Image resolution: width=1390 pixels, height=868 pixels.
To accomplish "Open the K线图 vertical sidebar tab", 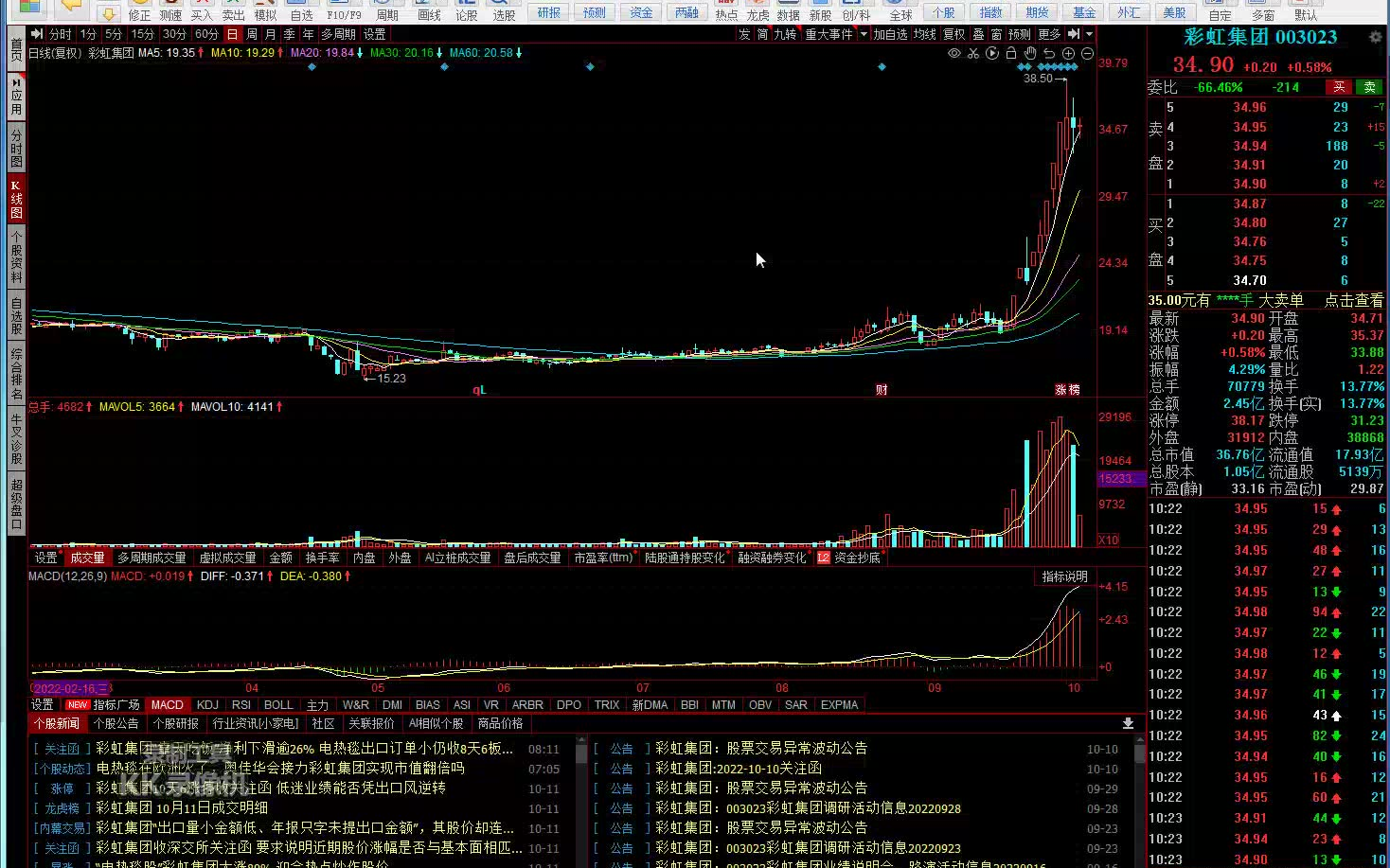I will (x=16, y=200).
